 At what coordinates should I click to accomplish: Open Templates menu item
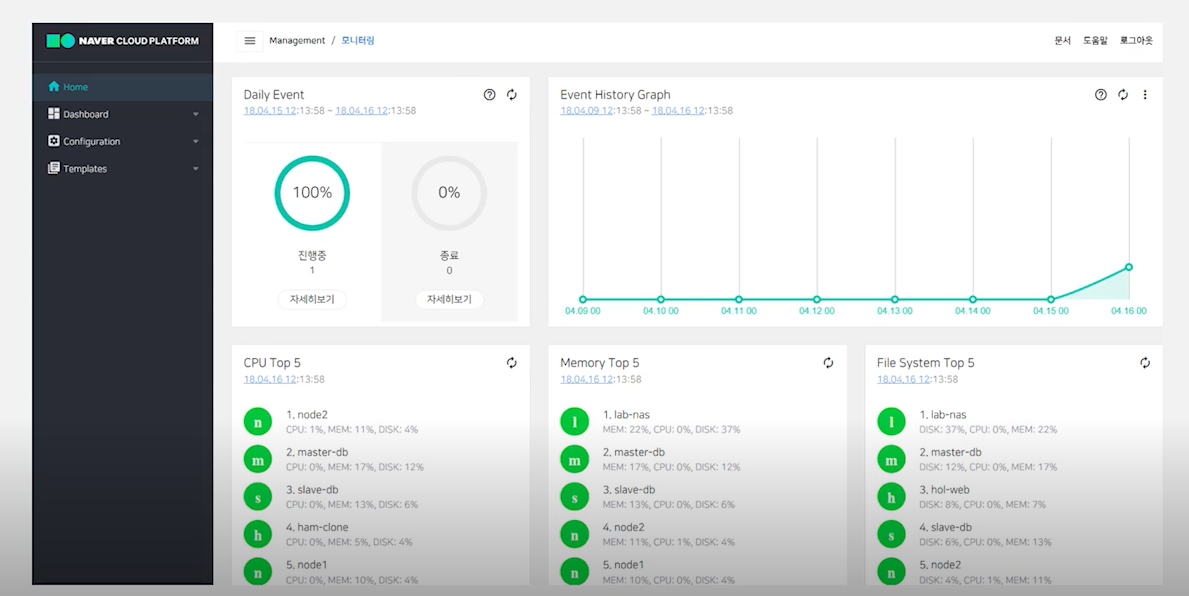point(122,169)
